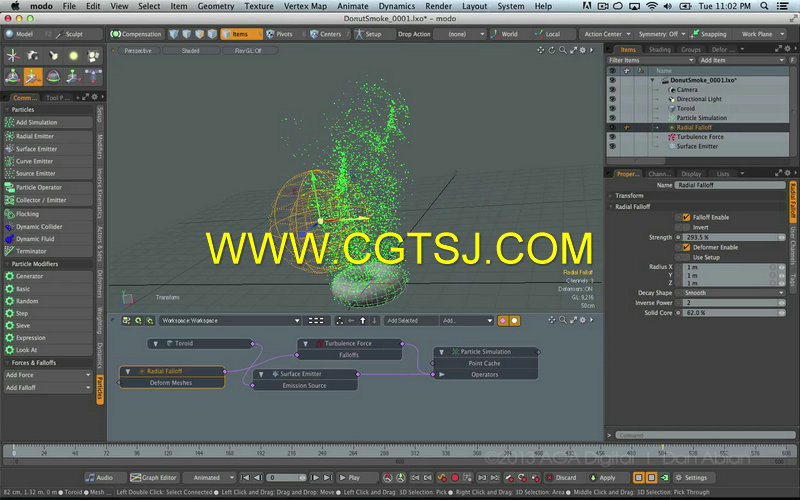This screenshot has height=500, width=800.
Task: Open the Filter Items dropdown
Action: [x=651, y=60]
